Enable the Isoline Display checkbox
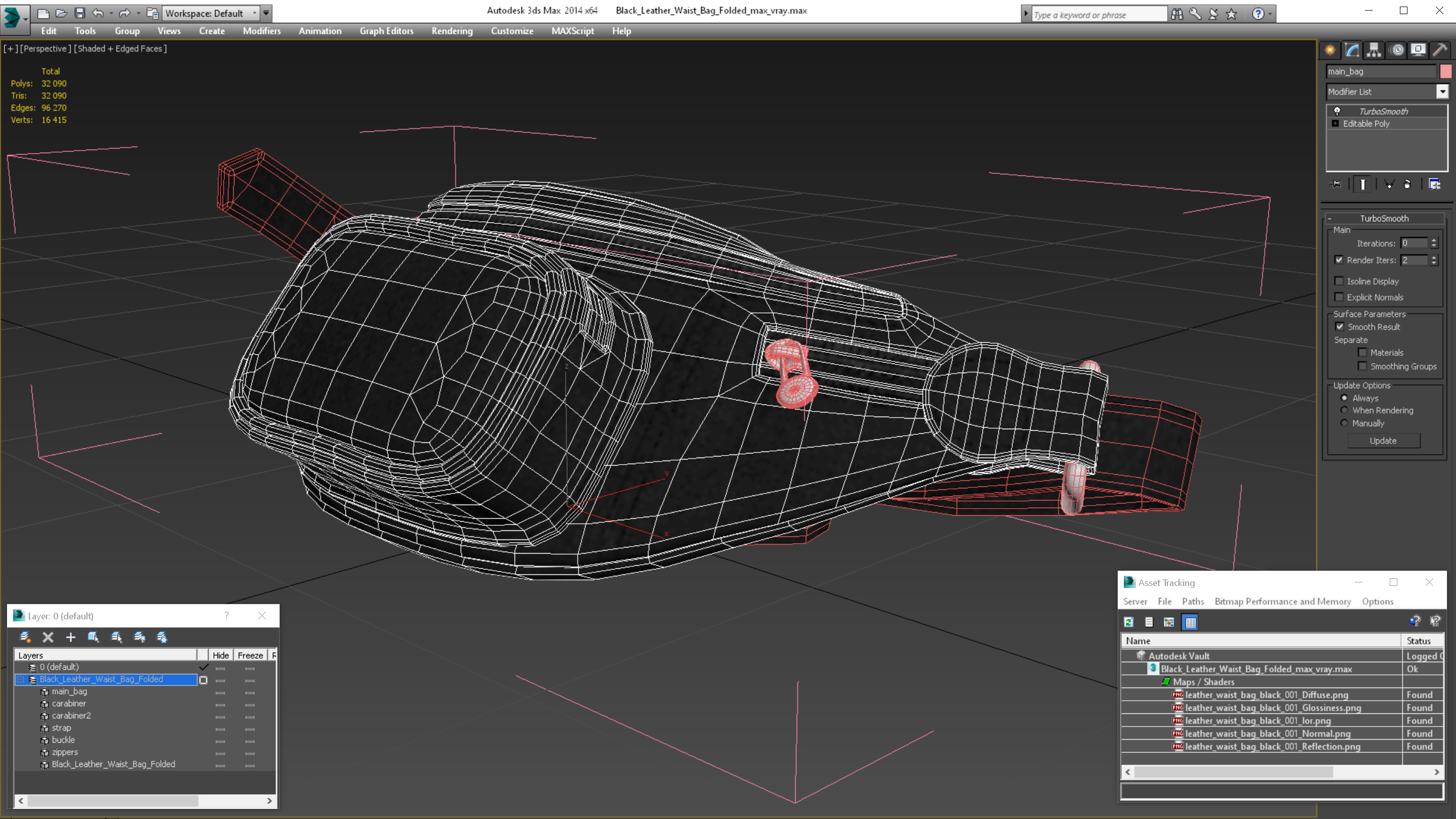1456x819 pixels. tap(1339, 281)
